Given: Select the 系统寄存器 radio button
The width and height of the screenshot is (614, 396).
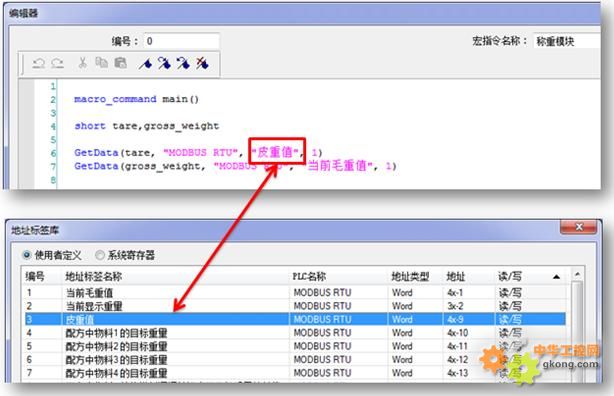Looking at the screenshot, I should (100, 255).
